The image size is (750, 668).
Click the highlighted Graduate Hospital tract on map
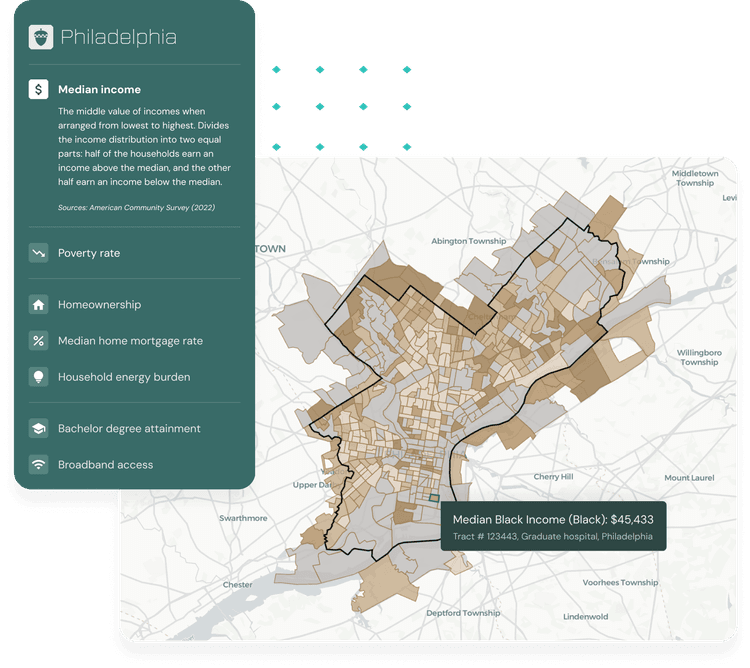pyautogui.click(x=434, y=497)
